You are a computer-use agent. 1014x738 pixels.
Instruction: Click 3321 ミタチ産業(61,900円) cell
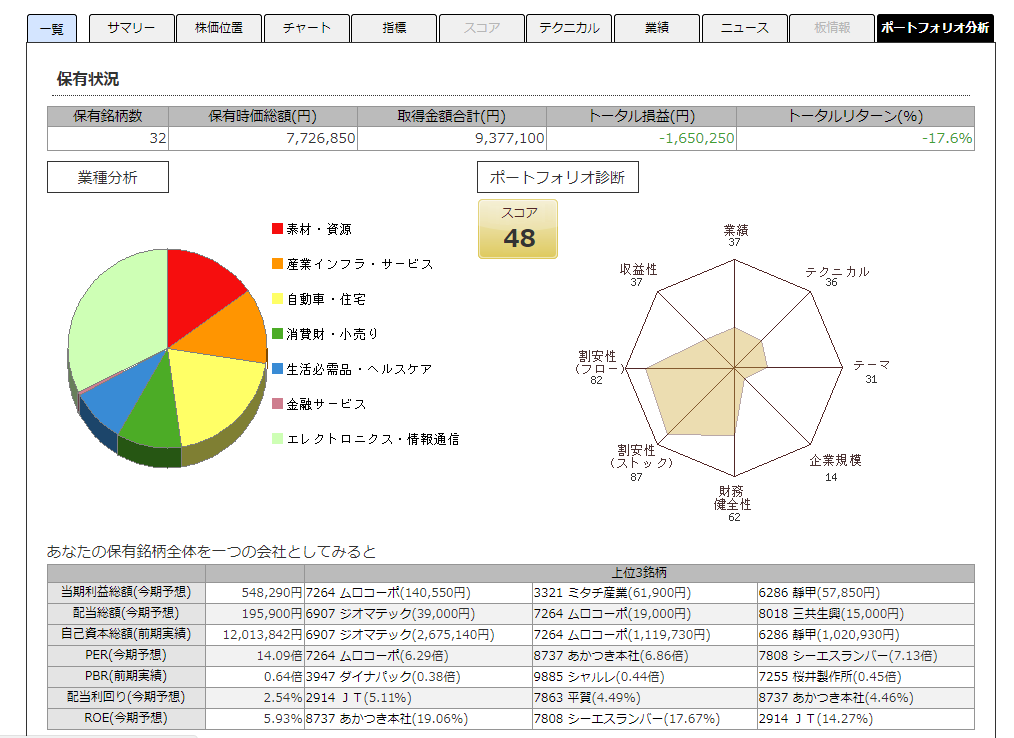[645, 592]
